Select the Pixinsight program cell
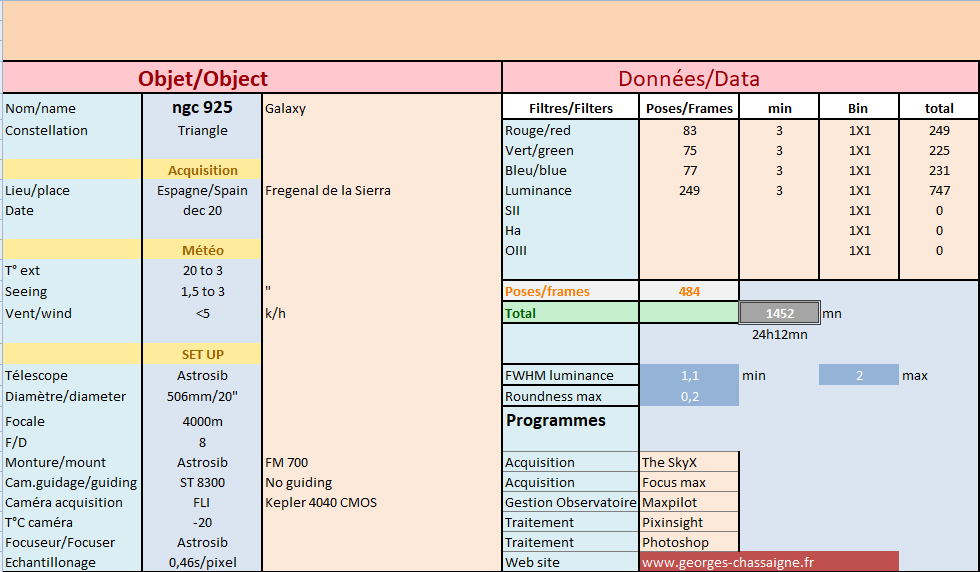 689,523
